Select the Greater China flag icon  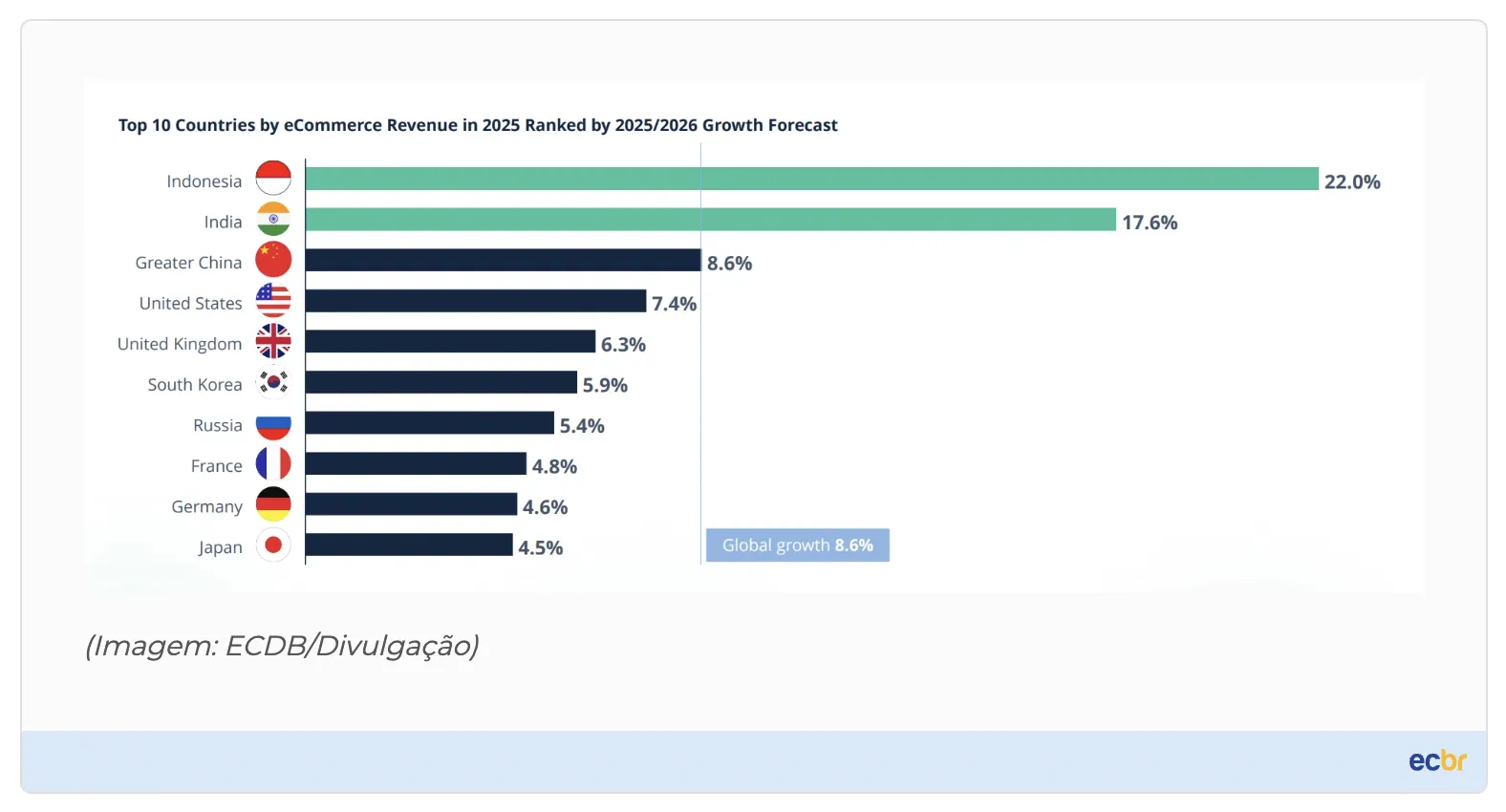coord(273,260)
